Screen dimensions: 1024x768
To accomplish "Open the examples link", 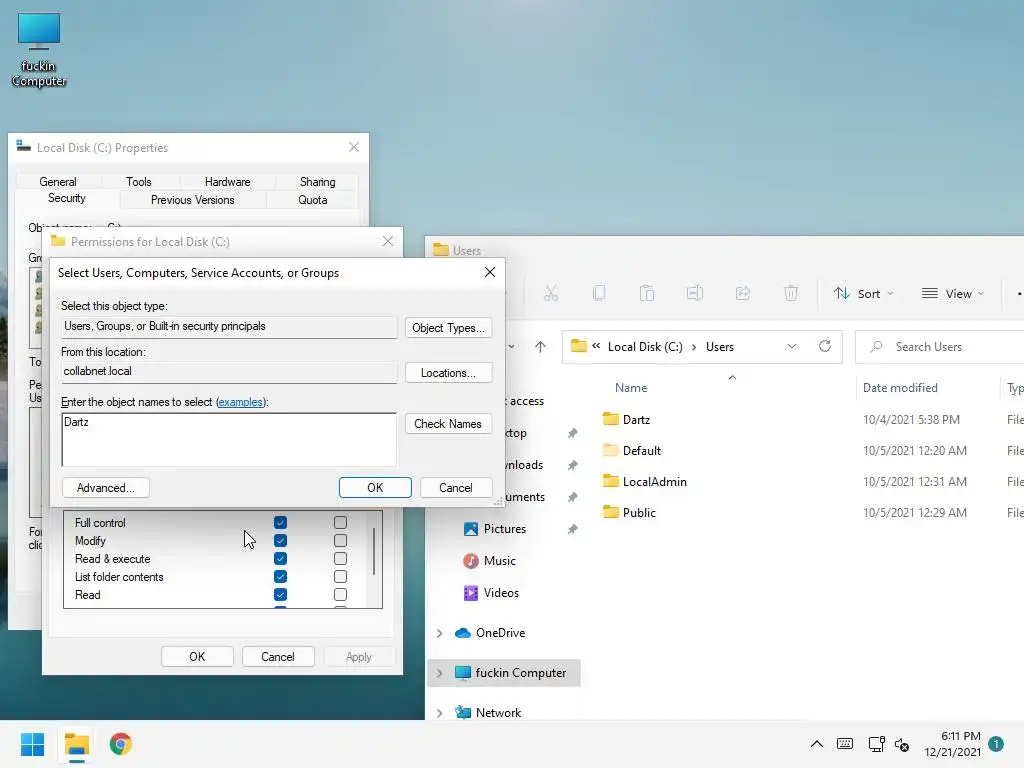I will coord(240,402).
